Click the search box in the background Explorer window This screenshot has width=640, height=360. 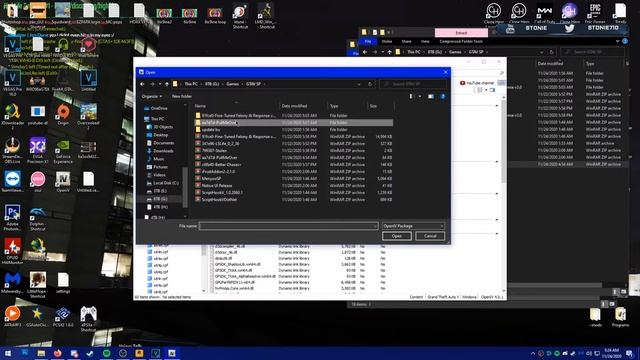click(x=592, y=52)
